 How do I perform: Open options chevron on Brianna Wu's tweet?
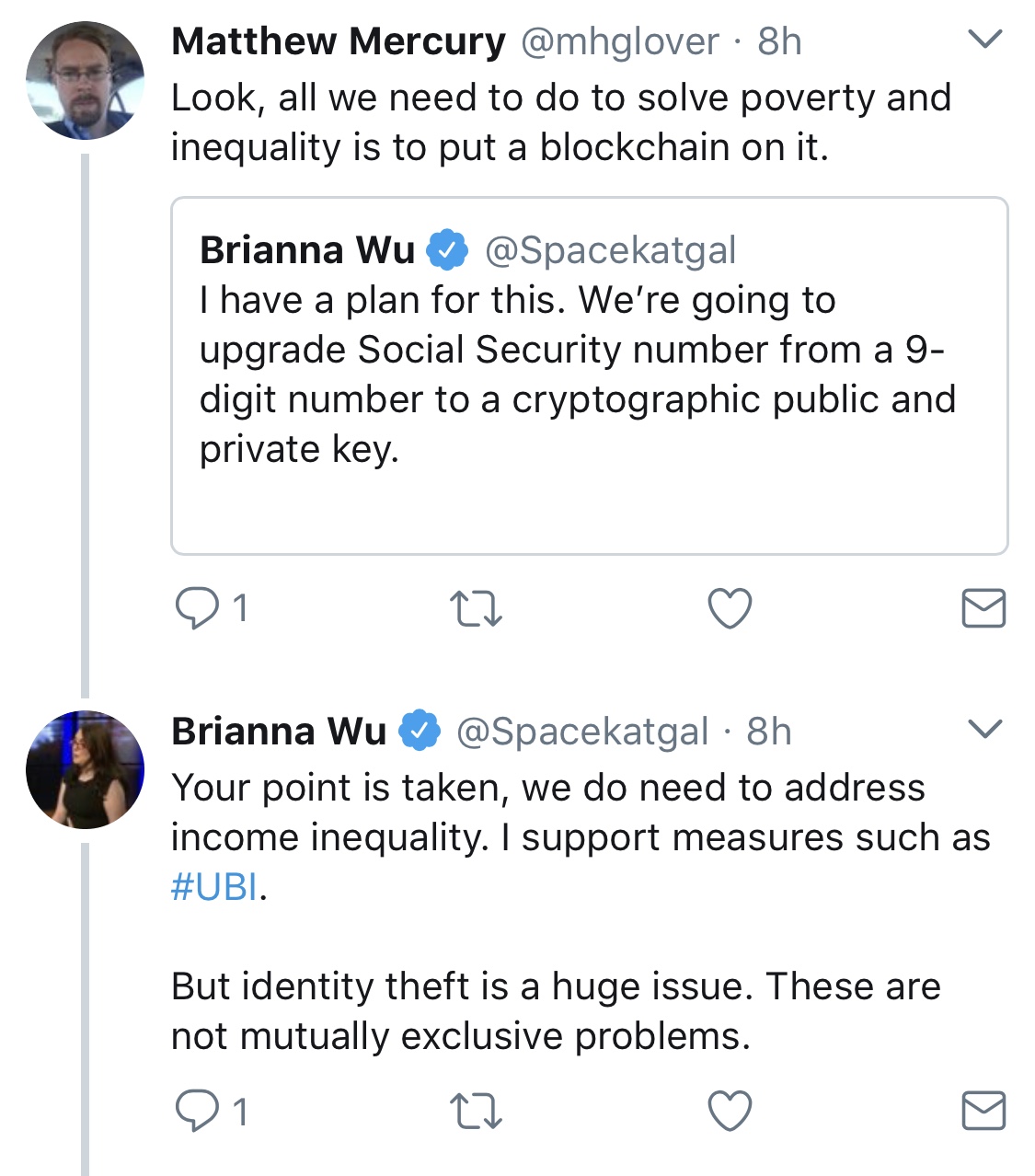tap(985, 730)
